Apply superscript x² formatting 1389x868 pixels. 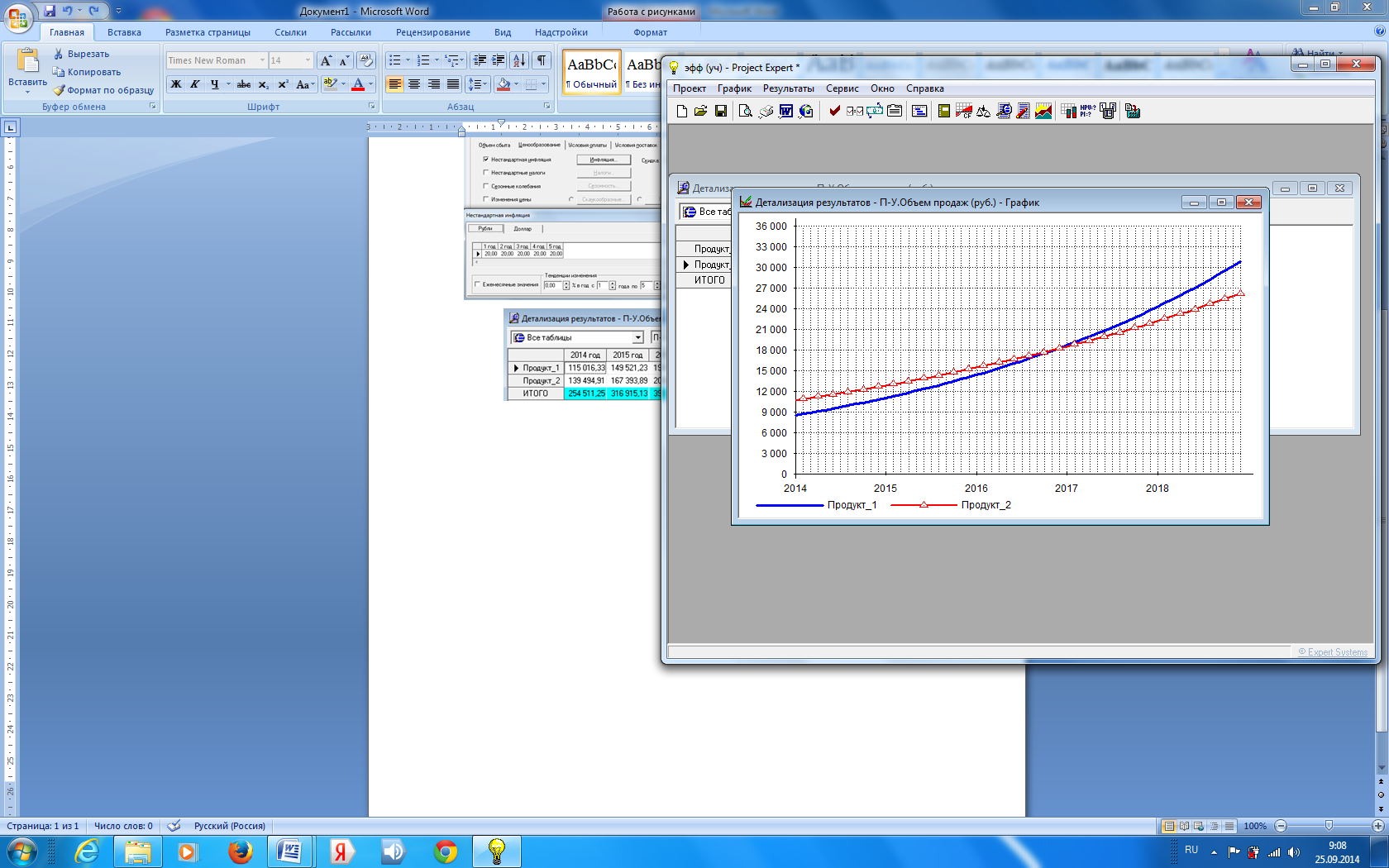[283, 84]
